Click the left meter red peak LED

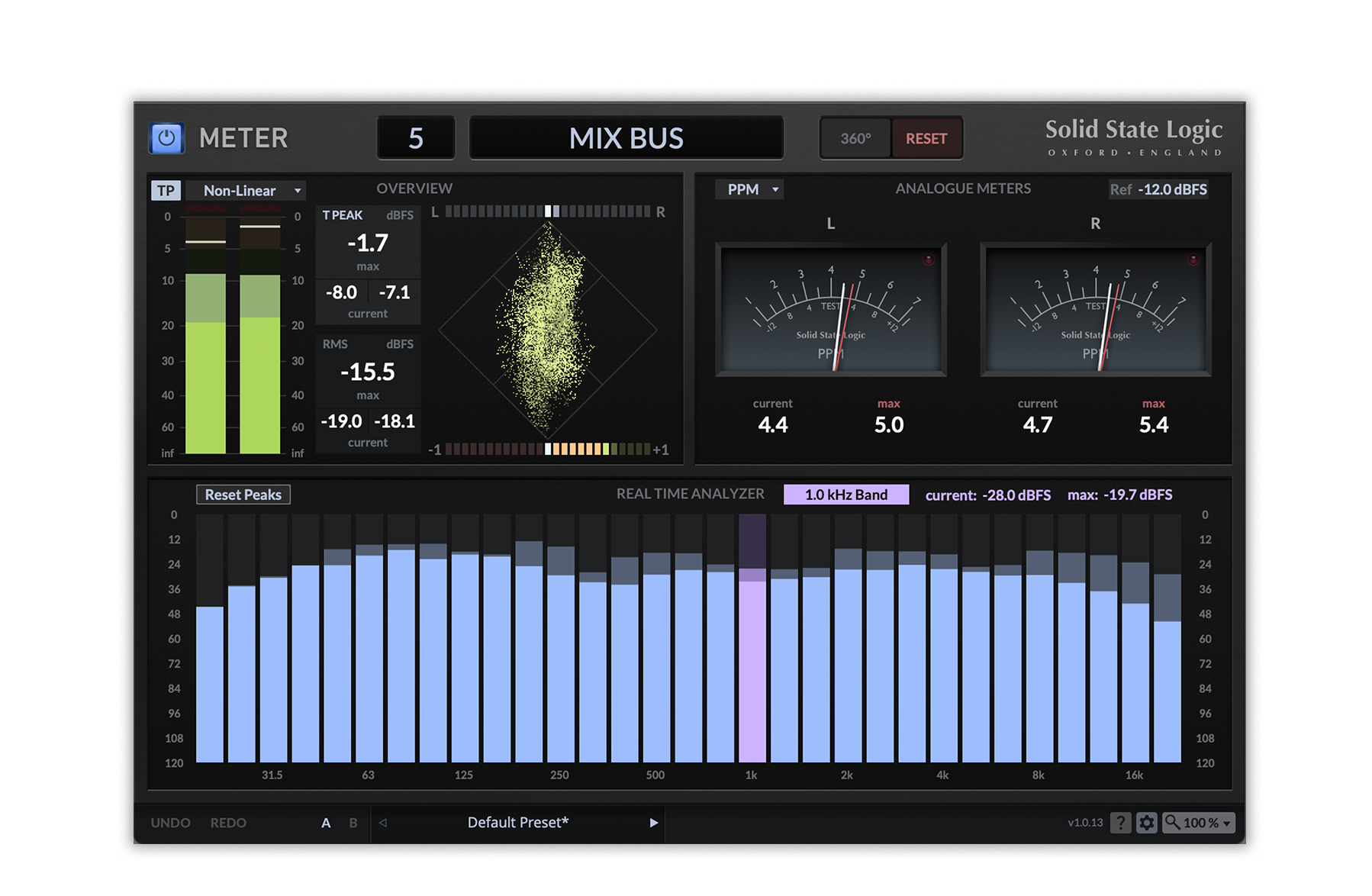click(x=929, y=259)
